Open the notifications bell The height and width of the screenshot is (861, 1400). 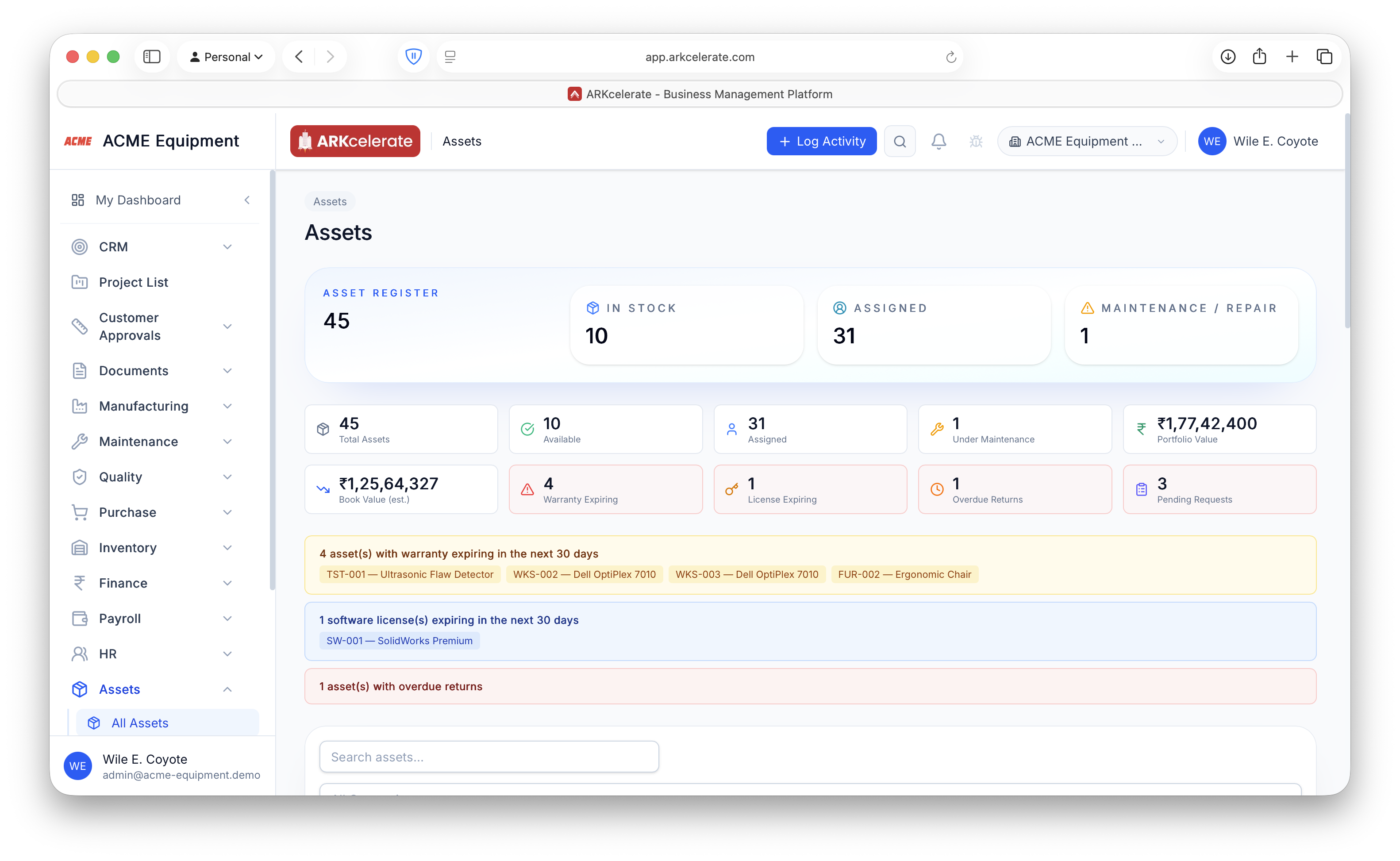[x=938, y=141]
